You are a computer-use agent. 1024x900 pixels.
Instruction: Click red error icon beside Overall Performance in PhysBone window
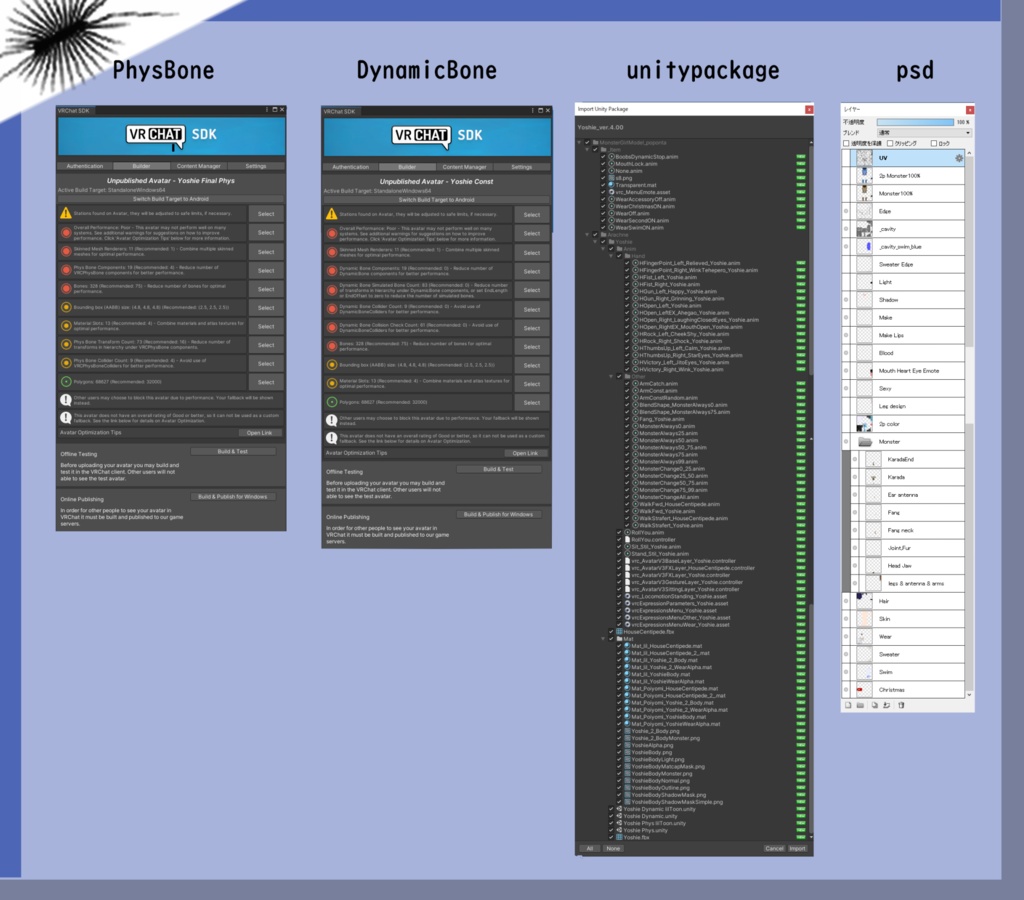[x=66, y=233]
